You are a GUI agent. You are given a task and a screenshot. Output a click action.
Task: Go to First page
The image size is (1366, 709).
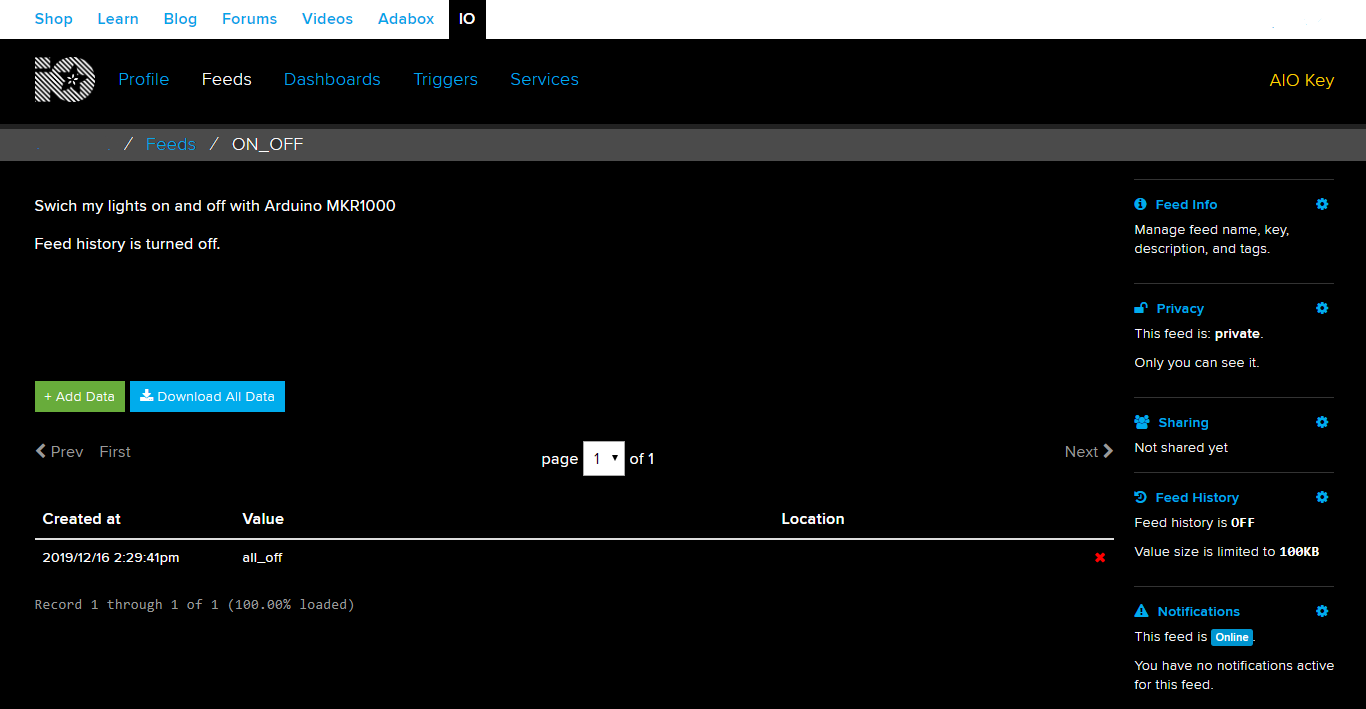click(115, 451)
